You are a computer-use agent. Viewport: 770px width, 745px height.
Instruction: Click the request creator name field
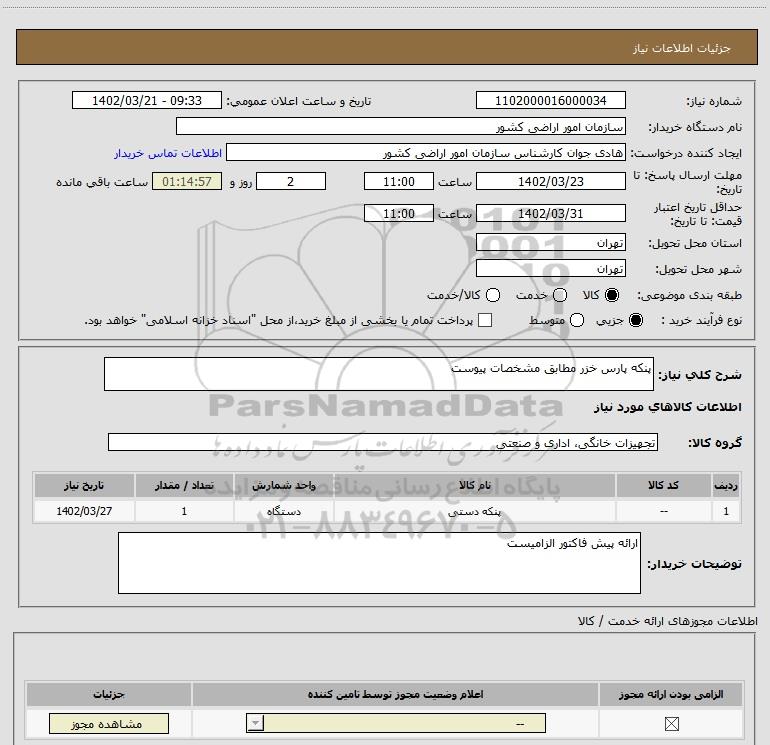[426, 152]
